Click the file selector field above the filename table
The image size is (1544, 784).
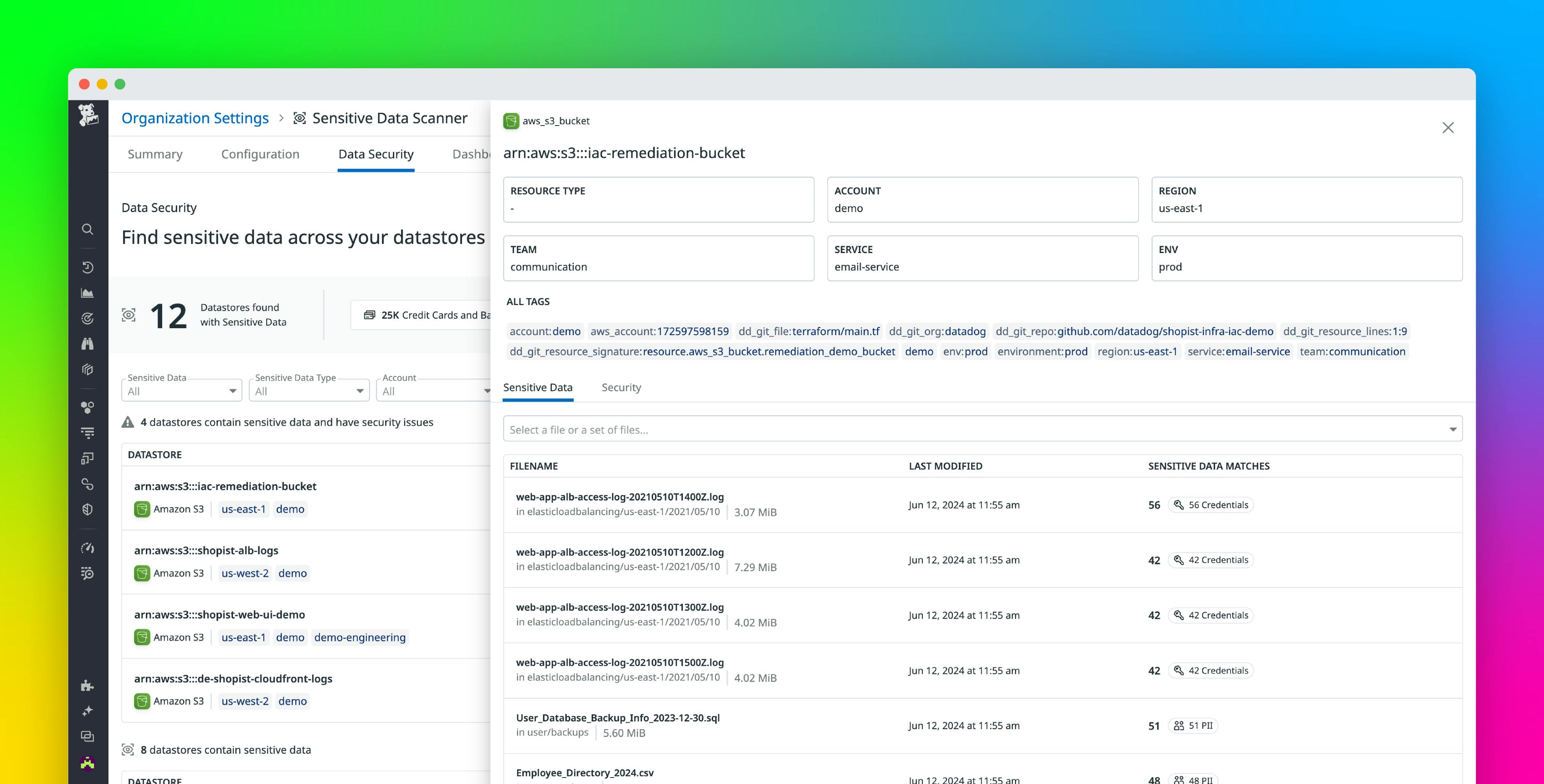983,429
